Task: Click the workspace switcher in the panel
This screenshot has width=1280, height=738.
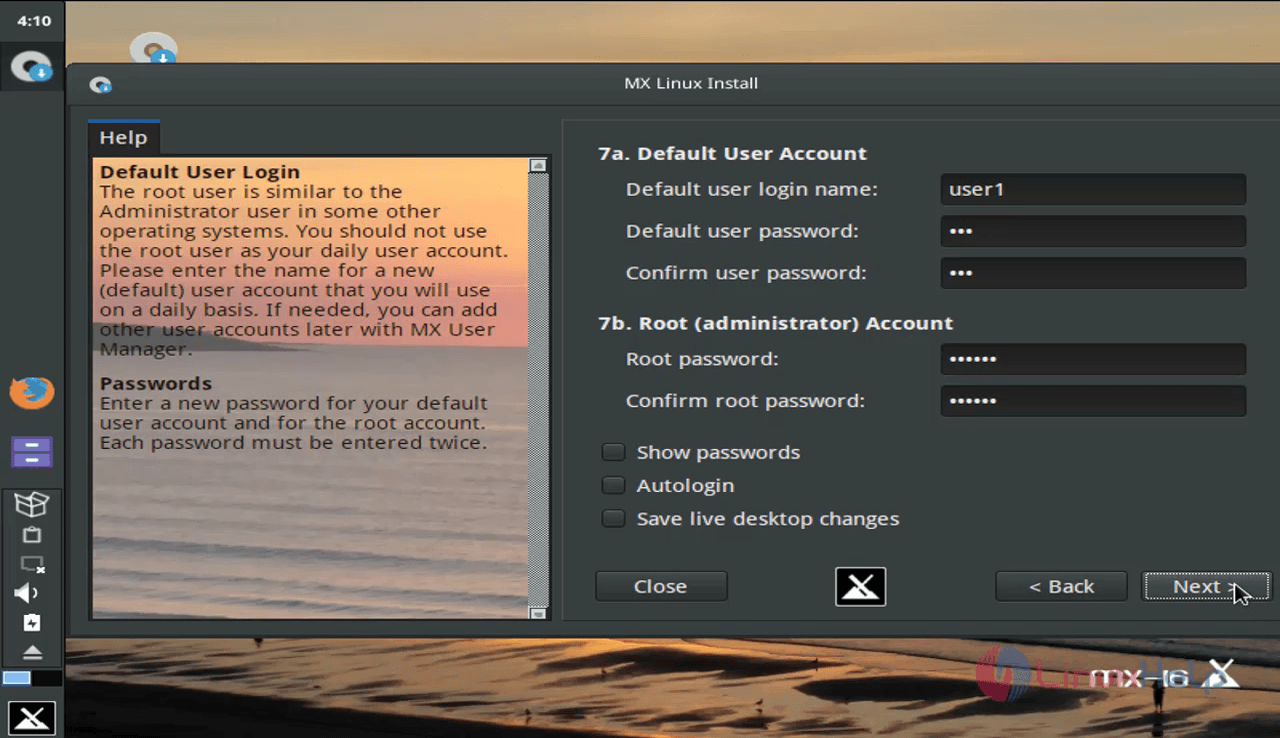Action: [x=31, y=678]
